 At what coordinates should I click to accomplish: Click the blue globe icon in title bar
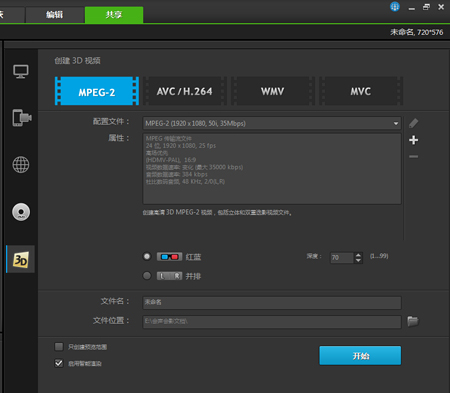tap(395, 7)
